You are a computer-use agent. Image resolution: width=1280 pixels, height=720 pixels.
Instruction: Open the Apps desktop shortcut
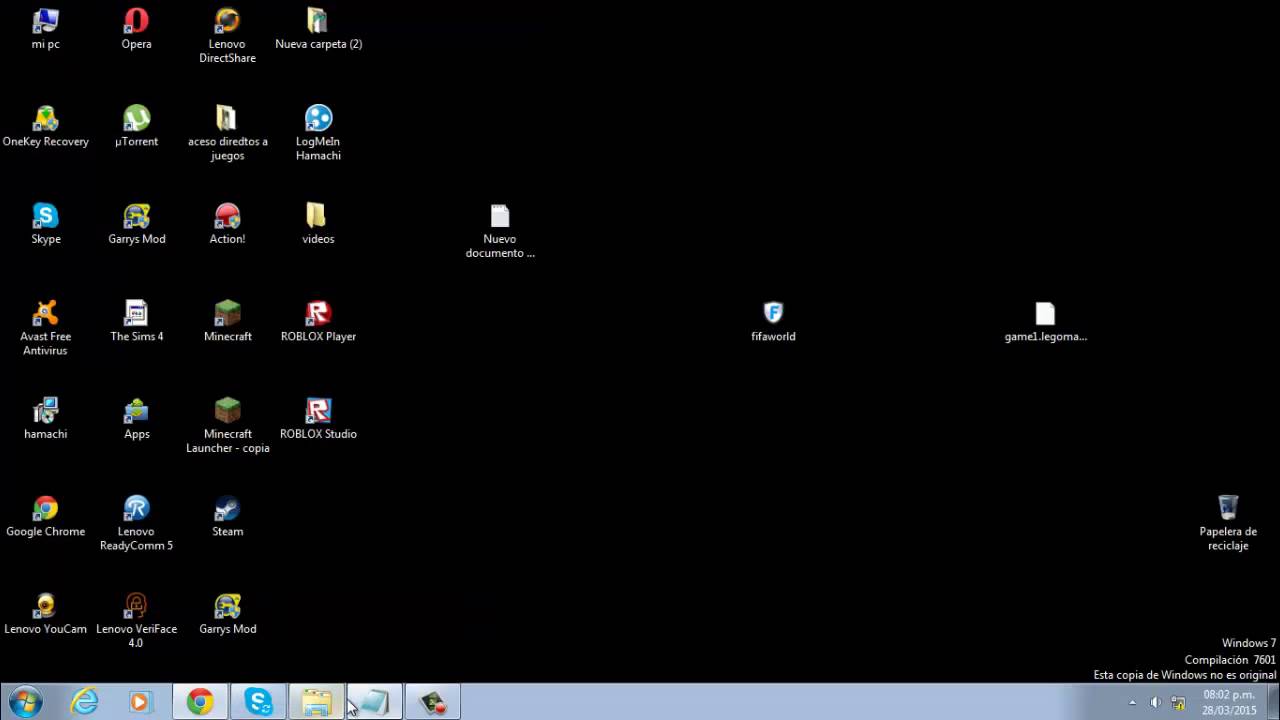pos(137,419)
